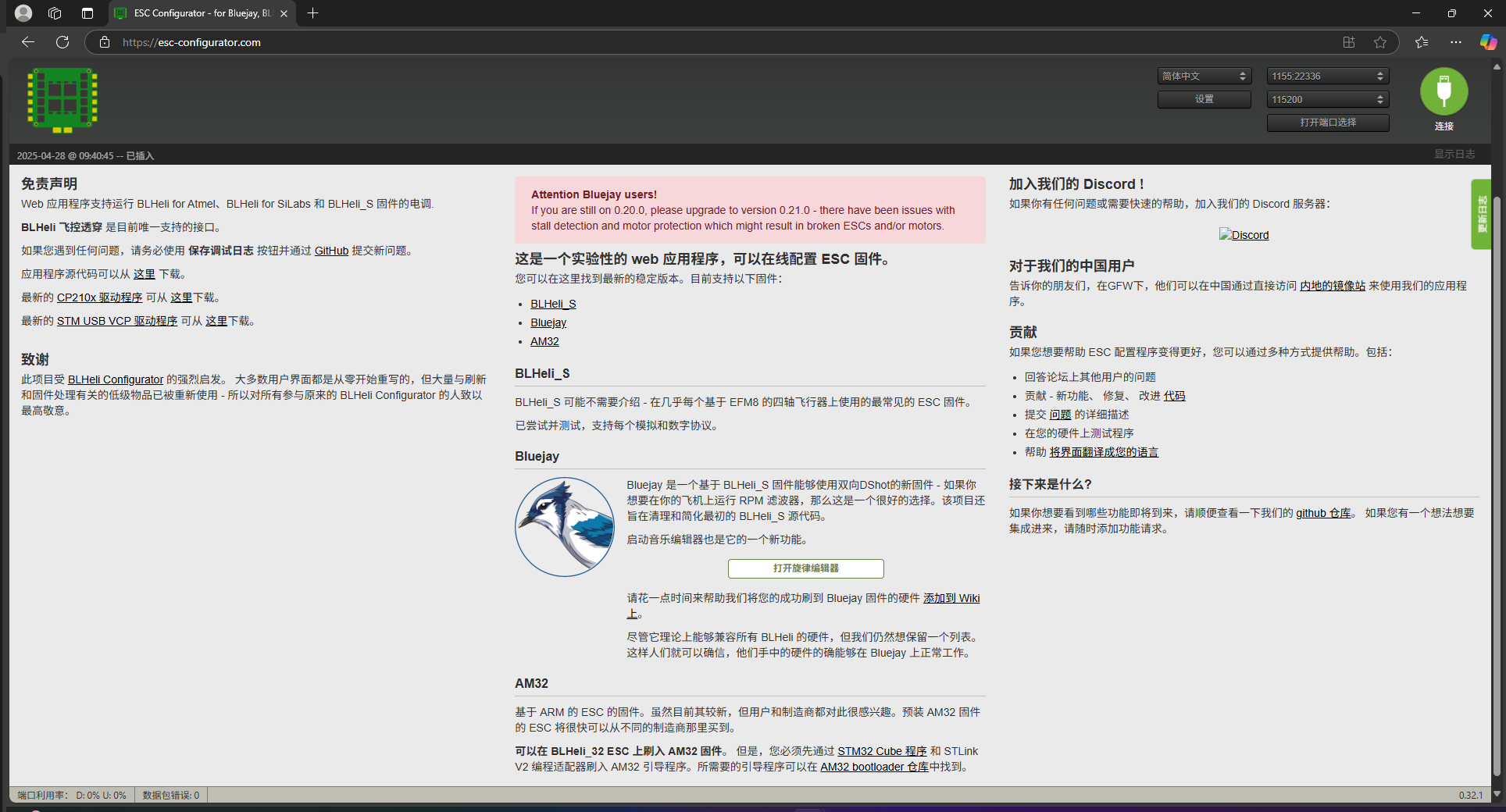This screenshot has width=1506, height=812.
Task: Open the port dropdown 1155:22336
Action: 1328,76
